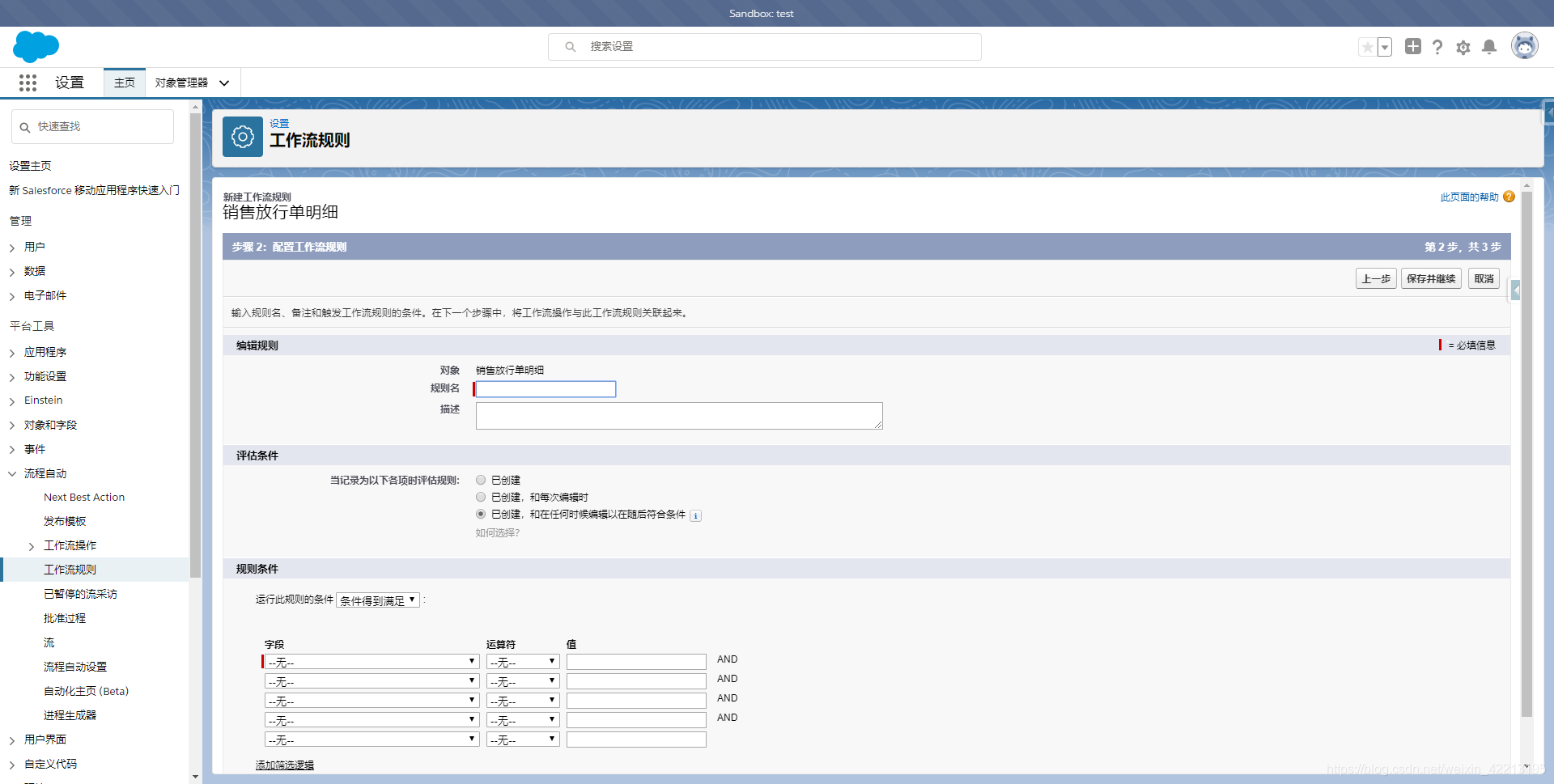Expand the 用户 tree section
The height and width of the screenshot is (784, 1554).
tap(12, 248)
